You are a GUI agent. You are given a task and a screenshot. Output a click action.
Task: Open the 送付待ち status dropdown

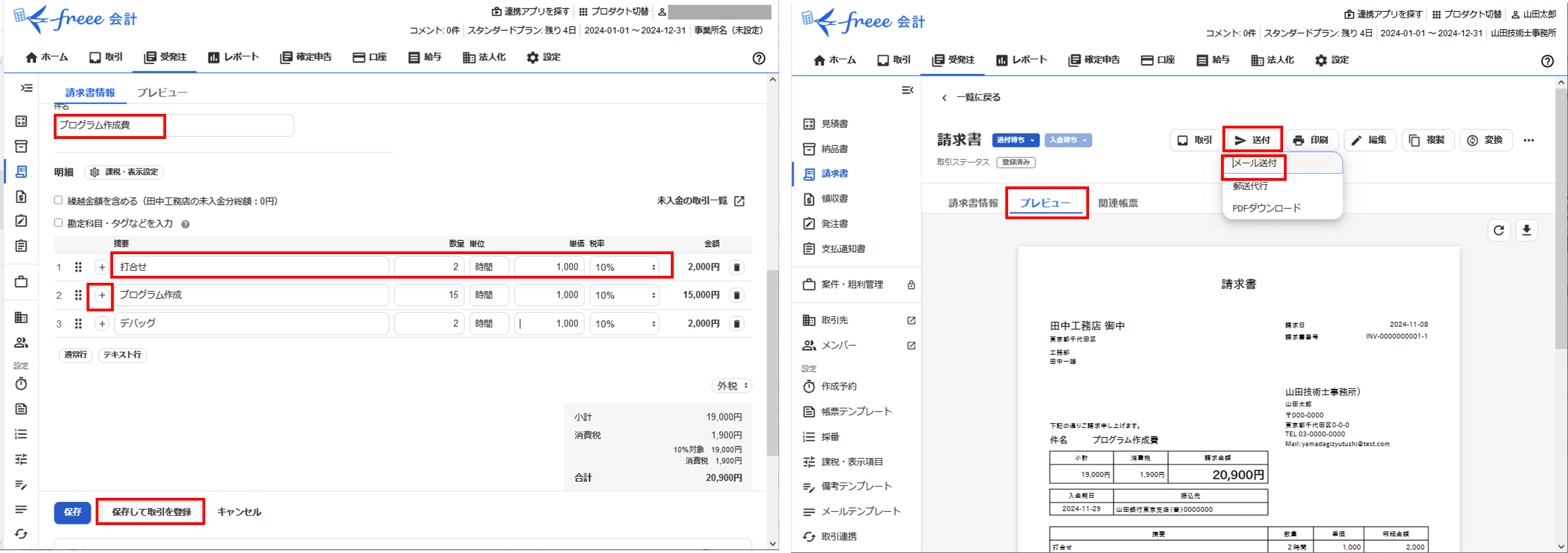1016,140
